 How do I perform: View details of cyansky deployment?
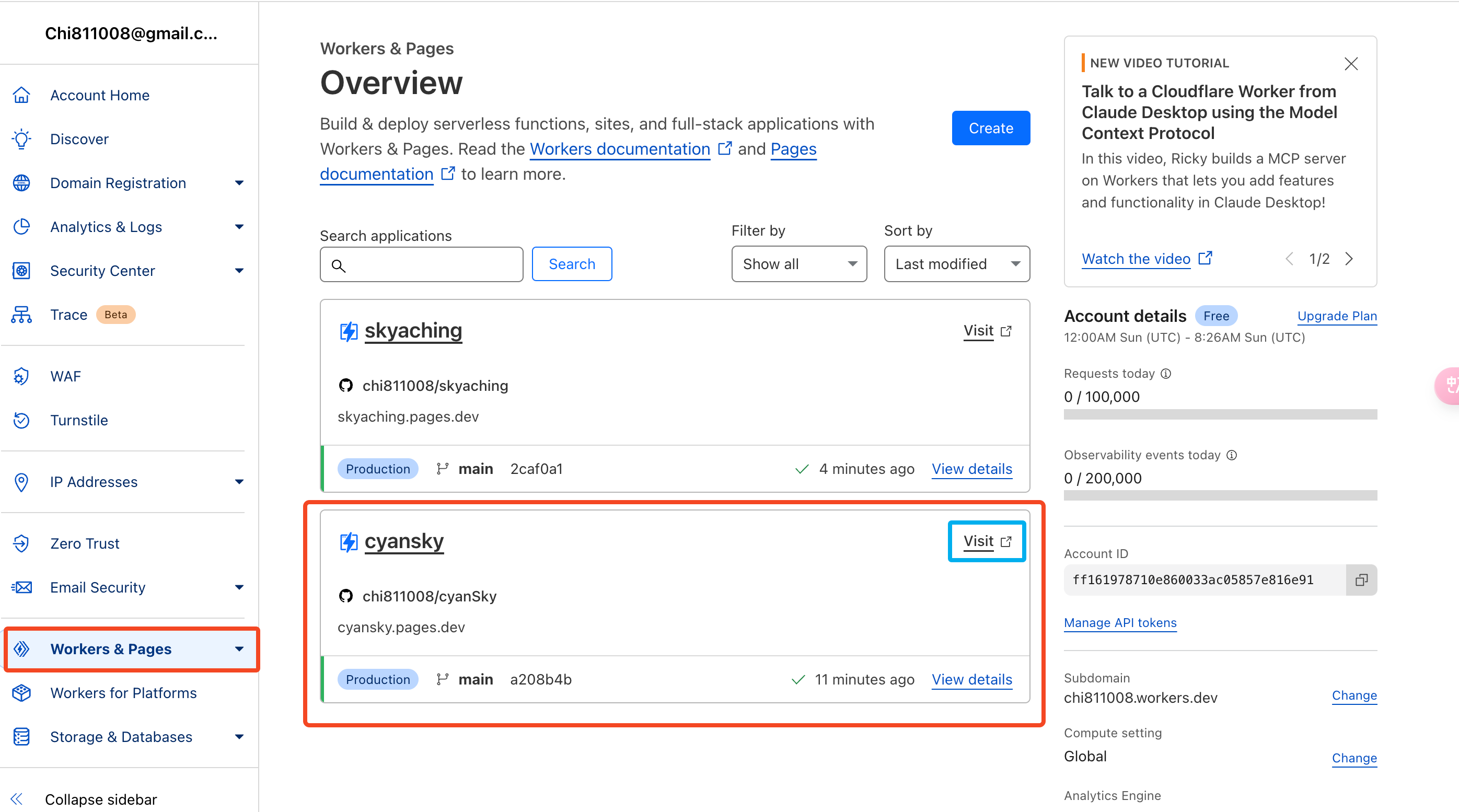click(x=972, y=679)
